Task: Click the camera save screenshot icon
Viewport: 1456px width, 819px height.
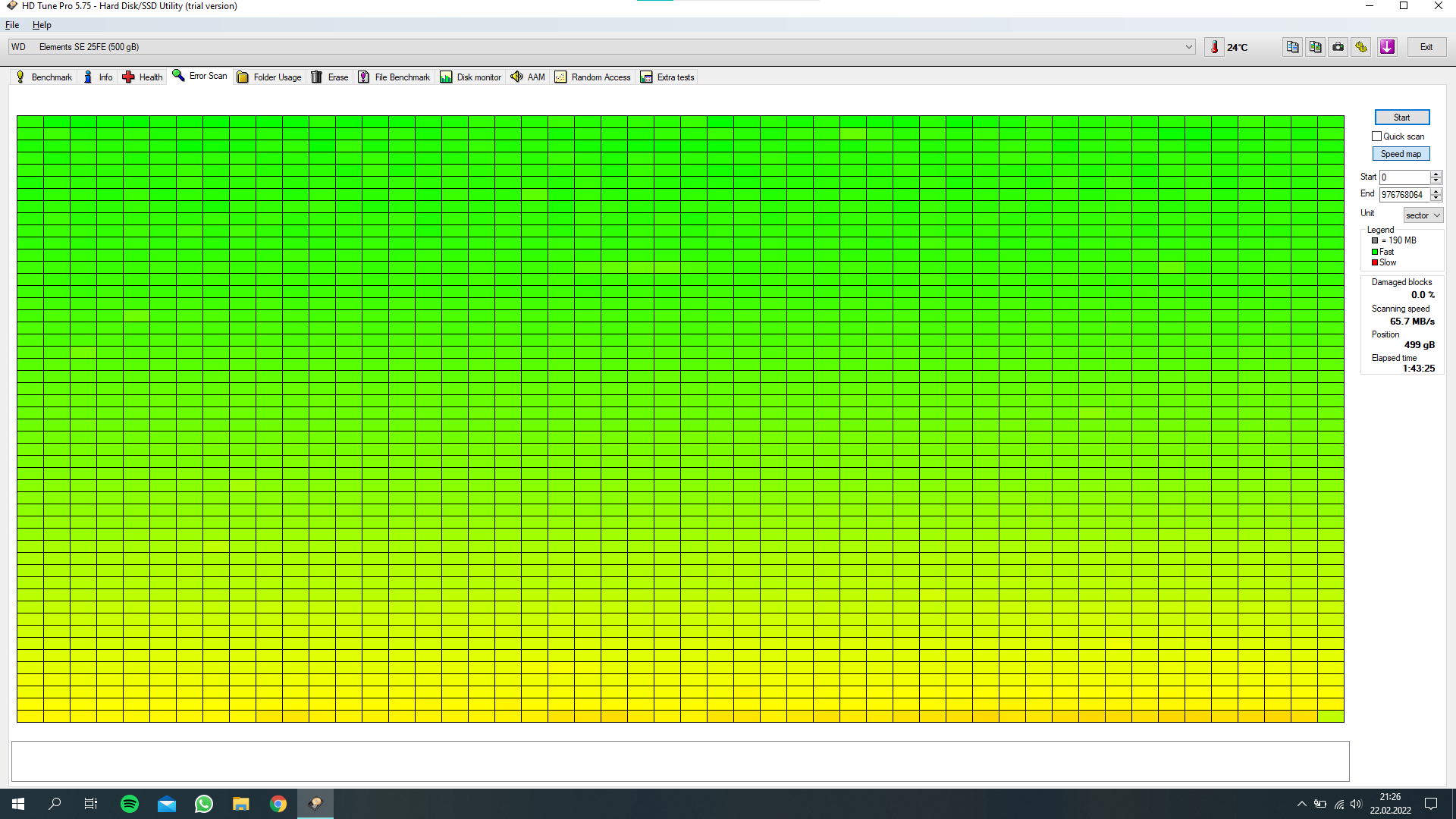Action: click(x=1338, y=47)
